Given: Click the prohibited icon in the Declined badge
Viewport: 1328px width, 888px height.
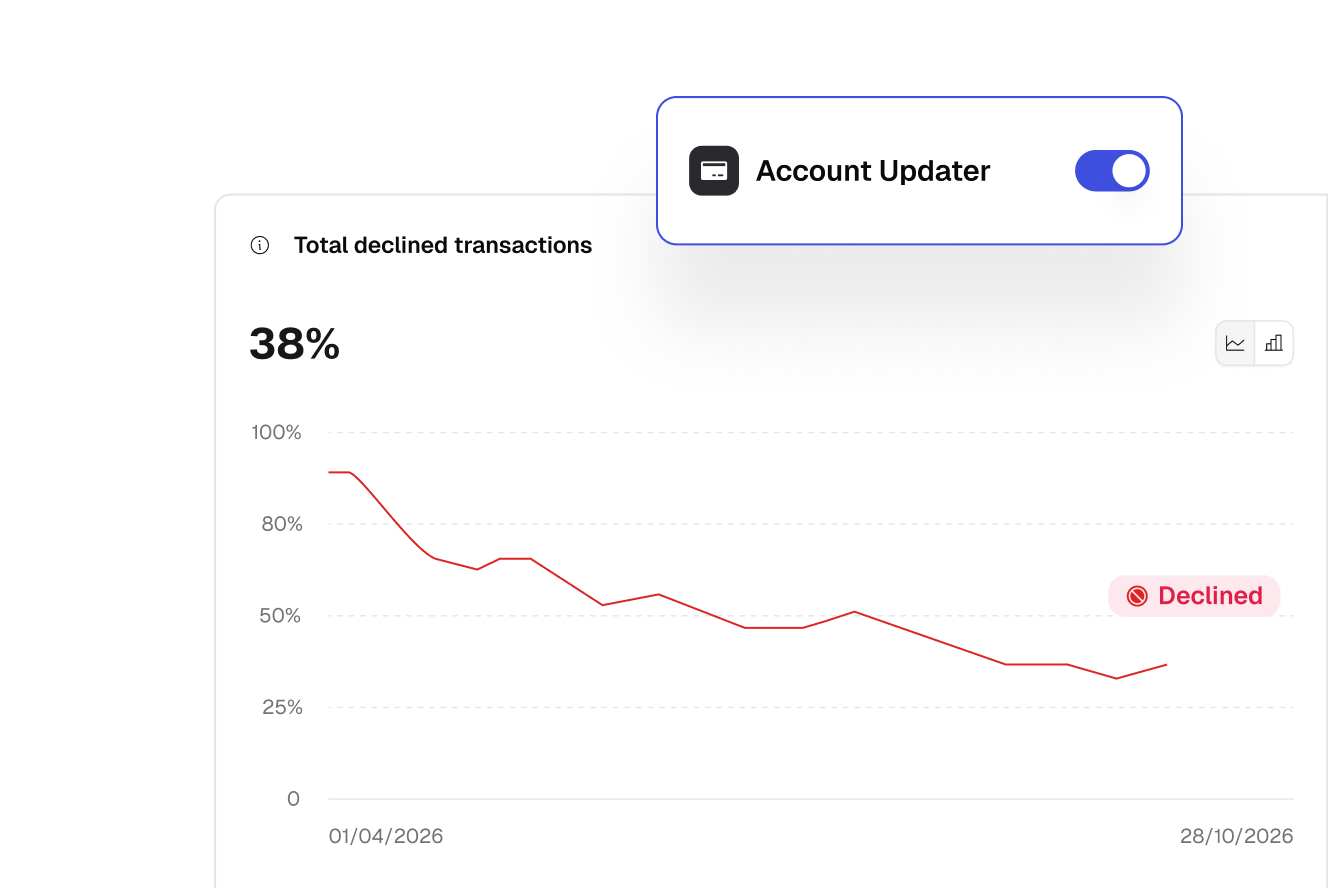Looking at the screenshot, I should (x=1137, y=596).
